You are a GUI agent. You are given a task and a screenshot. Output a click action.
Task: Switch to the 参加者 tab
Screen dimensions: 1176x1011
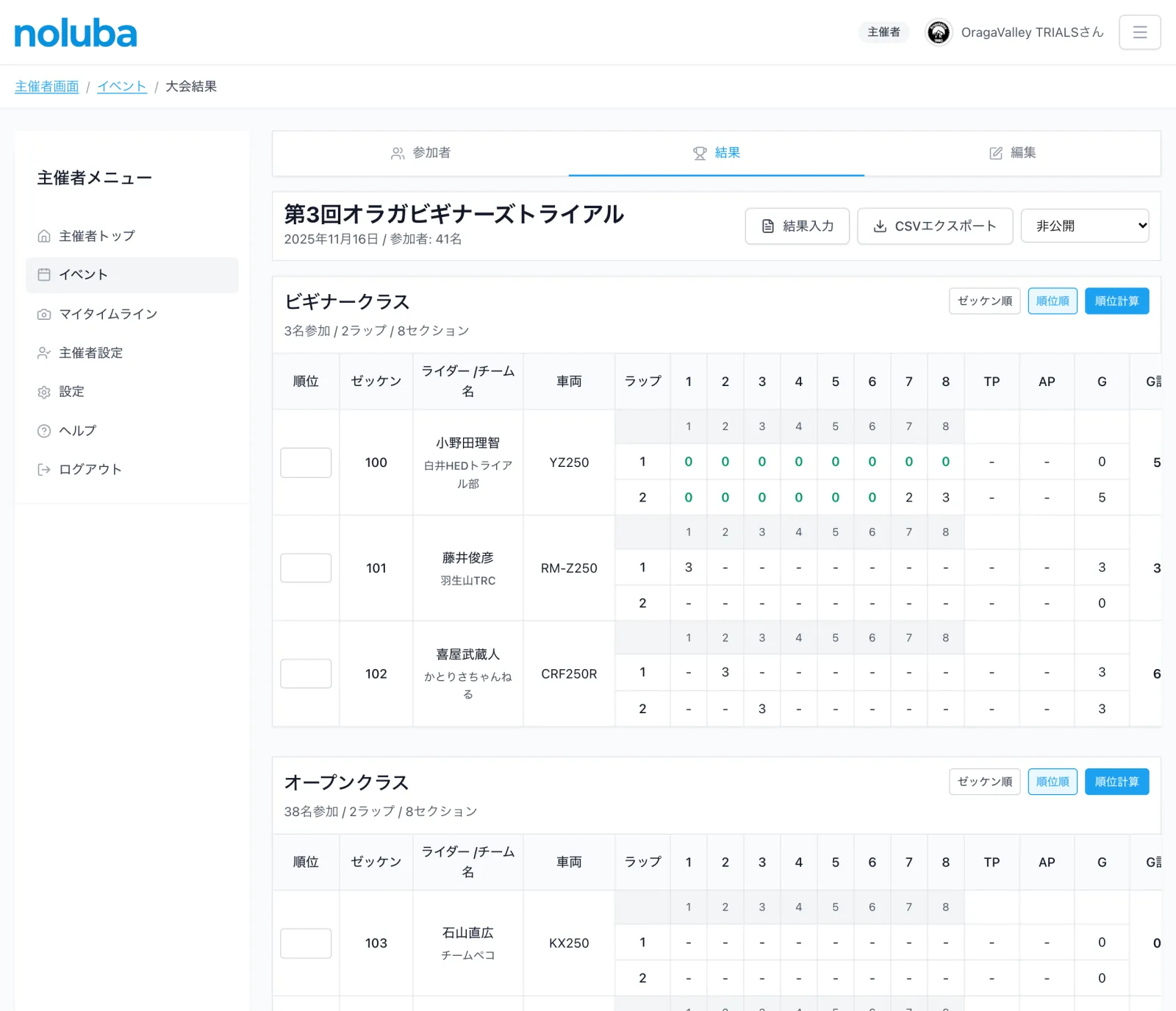coord(420,153)
